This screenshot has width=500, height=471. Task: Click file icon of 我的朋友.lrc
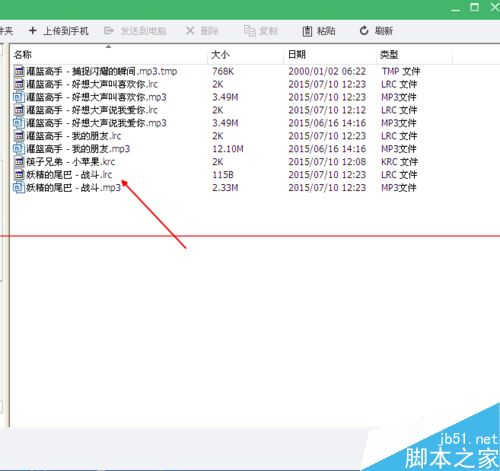pyautogui.click(x=19, y=136)
